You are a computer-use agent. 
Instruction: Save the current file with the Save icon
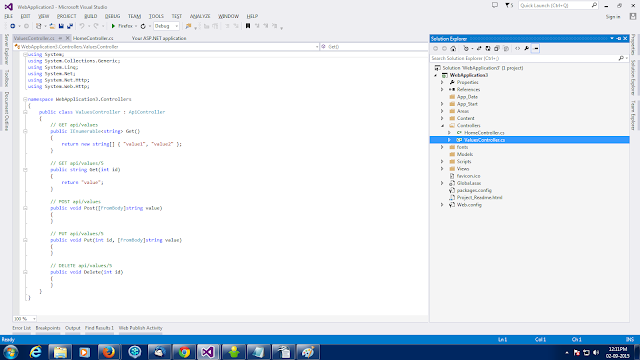click(x=61, y=26)
